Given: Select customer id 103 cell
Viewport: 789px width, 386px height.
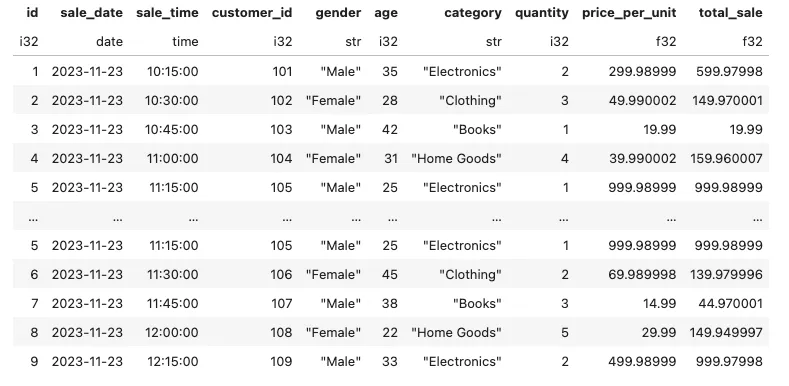Looking at the screenshot, I should [282, 129].
